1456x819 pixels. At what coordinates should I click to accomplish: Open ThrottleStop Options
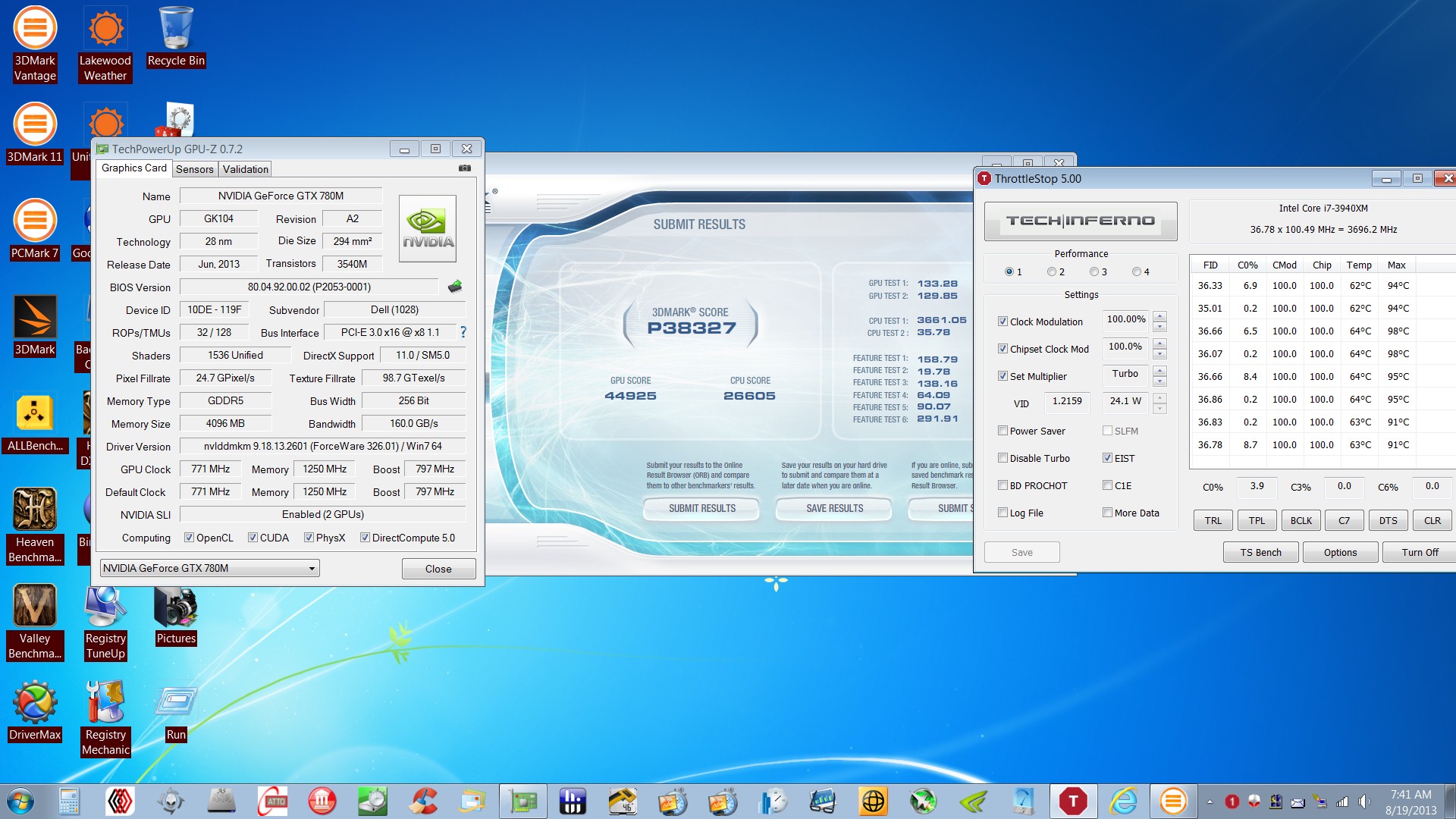point(1340,552)
